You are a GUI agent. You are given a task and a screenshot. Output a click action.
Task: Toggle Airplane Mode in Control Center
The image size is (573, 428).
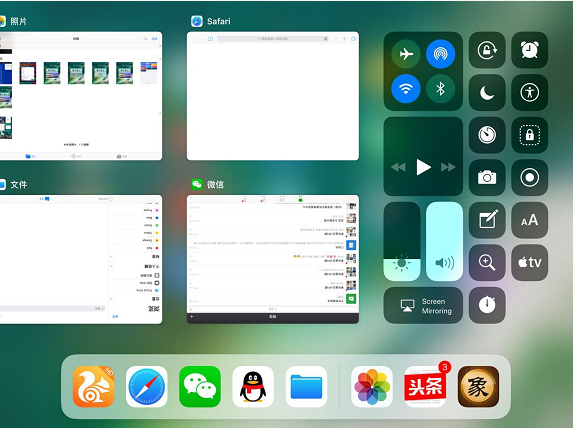[406, 54]
